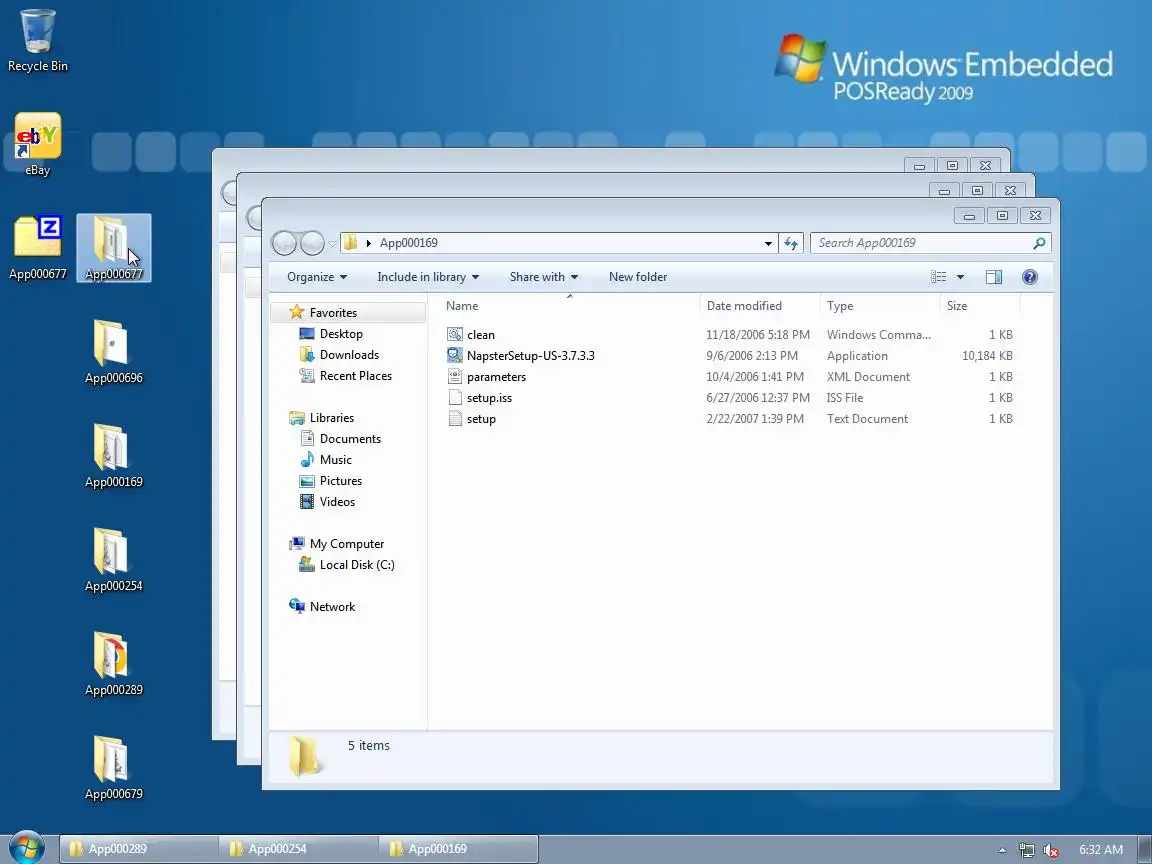Open Music library
The height and width of the screenshot is (864, 1152).
pos(335,460)
